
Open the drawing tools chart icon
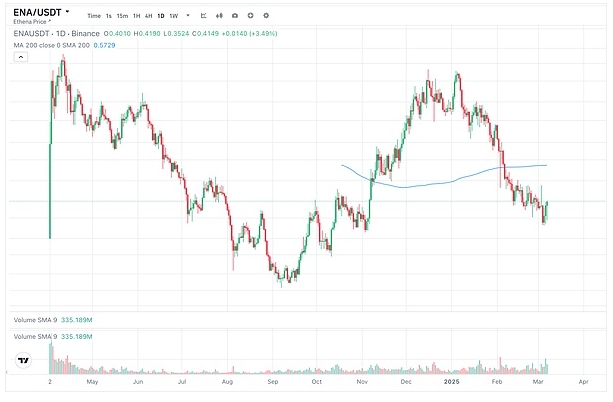click(203, 16)
